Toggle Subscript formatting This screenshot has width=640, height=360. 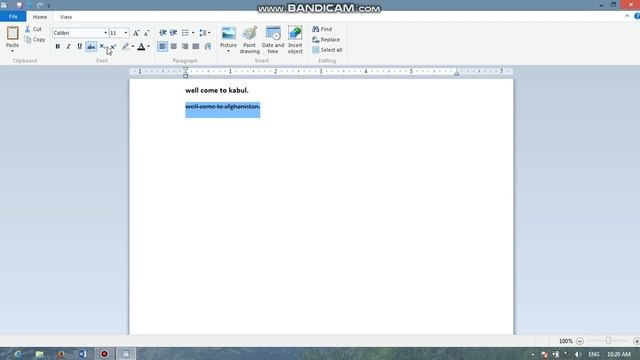[102, 47]
